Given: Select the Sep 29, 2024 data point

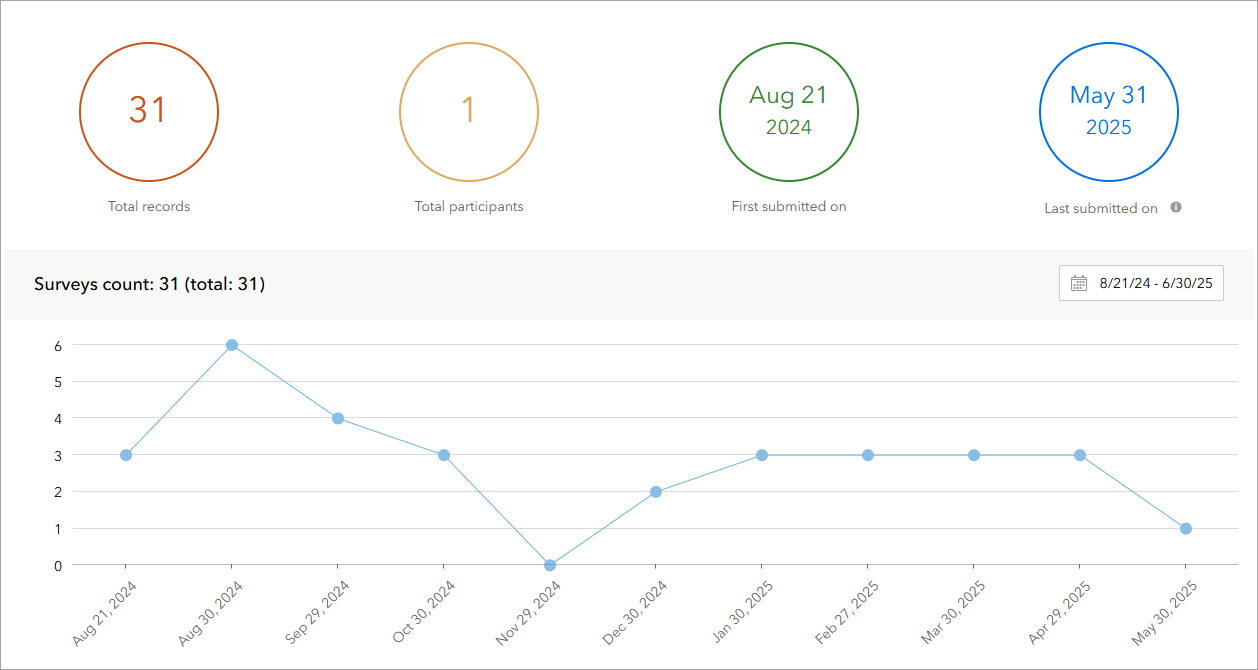Looking at the screenshot, I should [x=338, y=418].
